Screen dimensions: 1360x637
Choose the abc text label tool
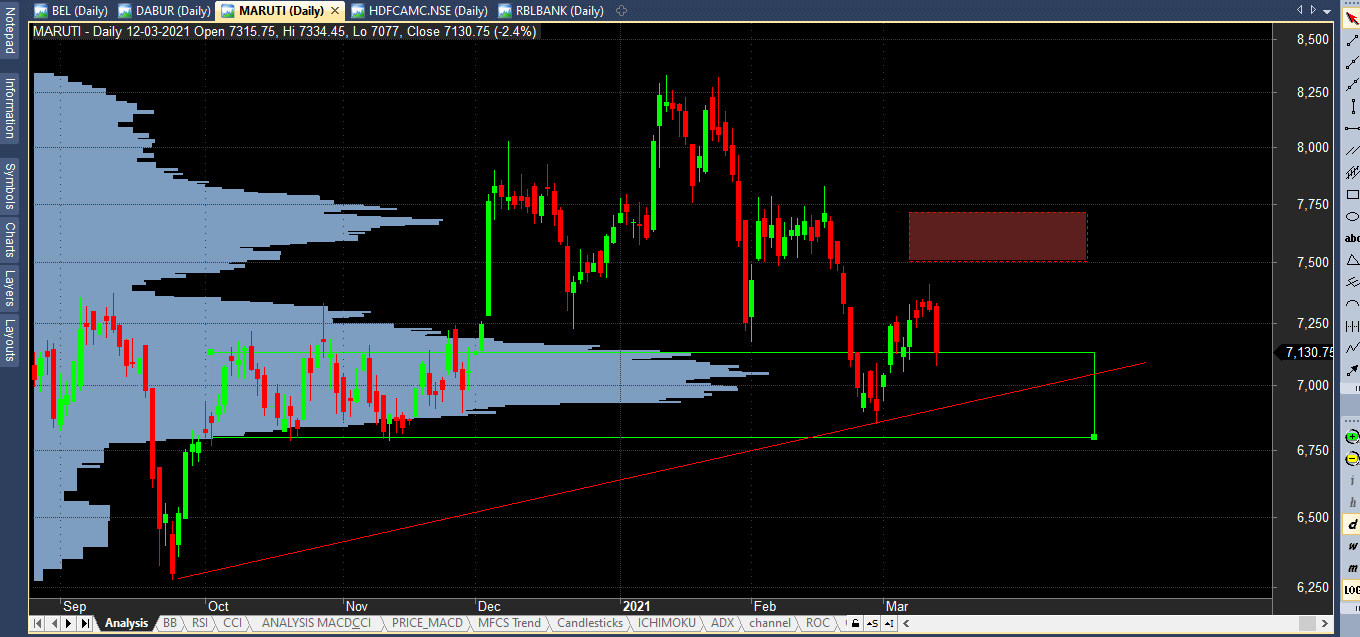[x=1352, y=238]
